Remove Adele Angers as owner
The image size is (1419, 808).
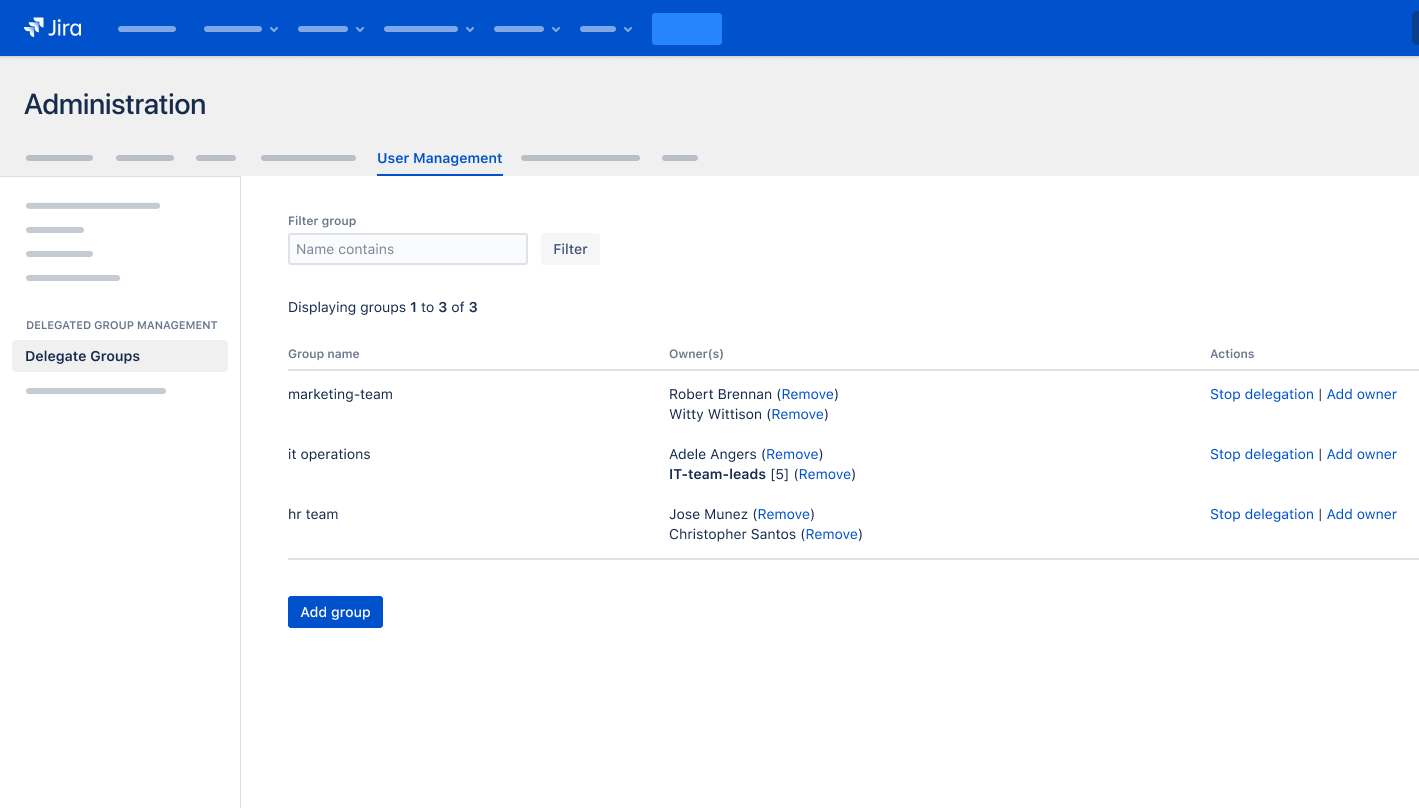pos(792,454)
